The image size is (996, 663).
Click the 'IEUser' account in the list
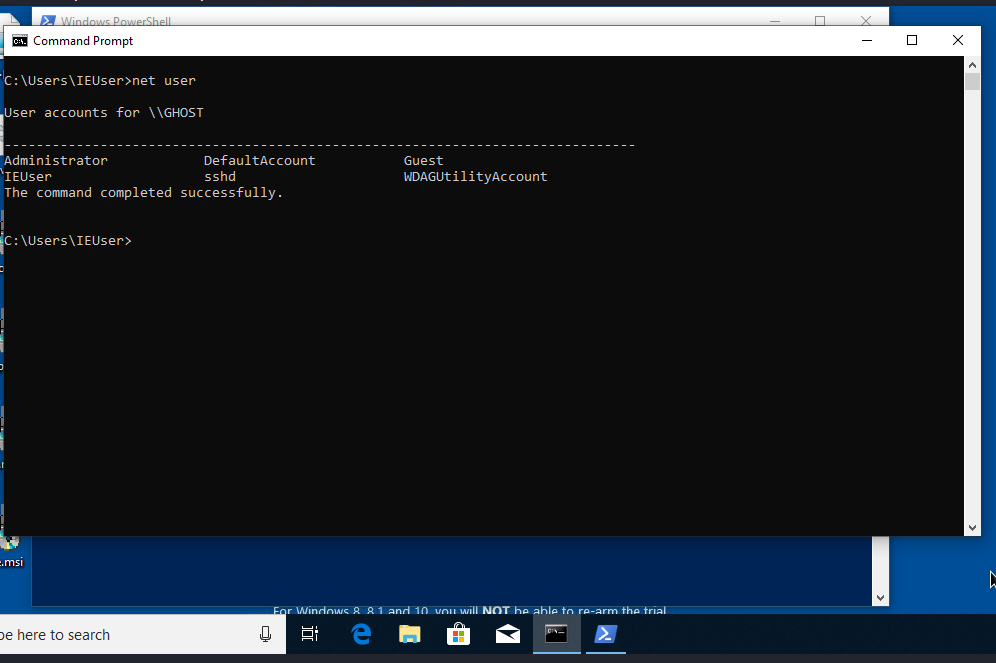point(28,177)
